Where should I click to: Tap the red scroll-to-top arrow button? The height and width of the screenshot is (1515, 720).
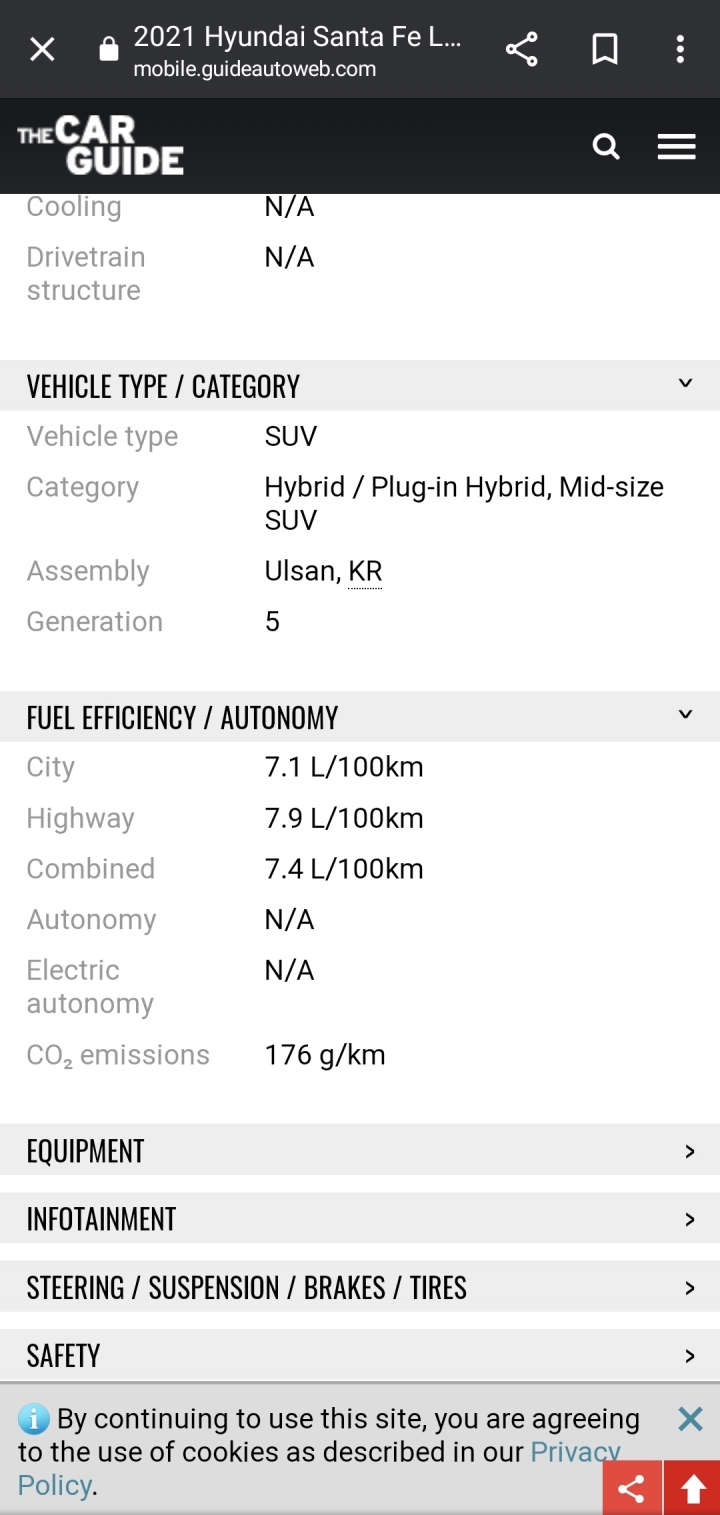(x=692, y=1488)
